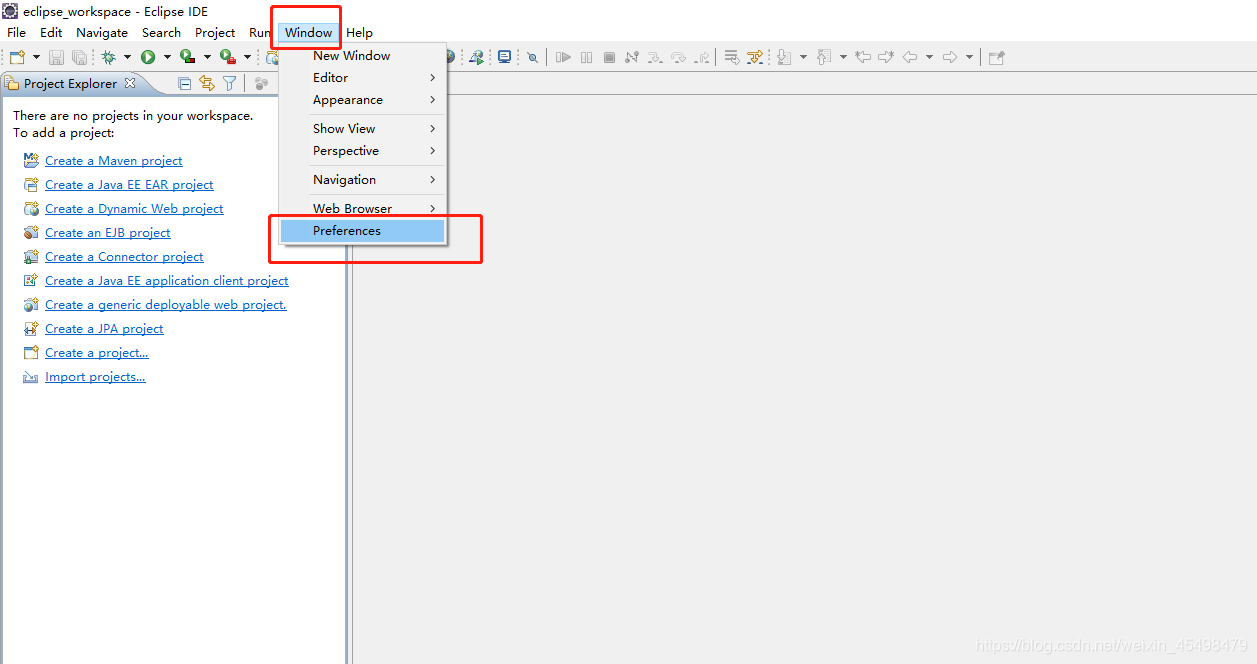Collapse All in Project Explorer

[x=185, y=84]
